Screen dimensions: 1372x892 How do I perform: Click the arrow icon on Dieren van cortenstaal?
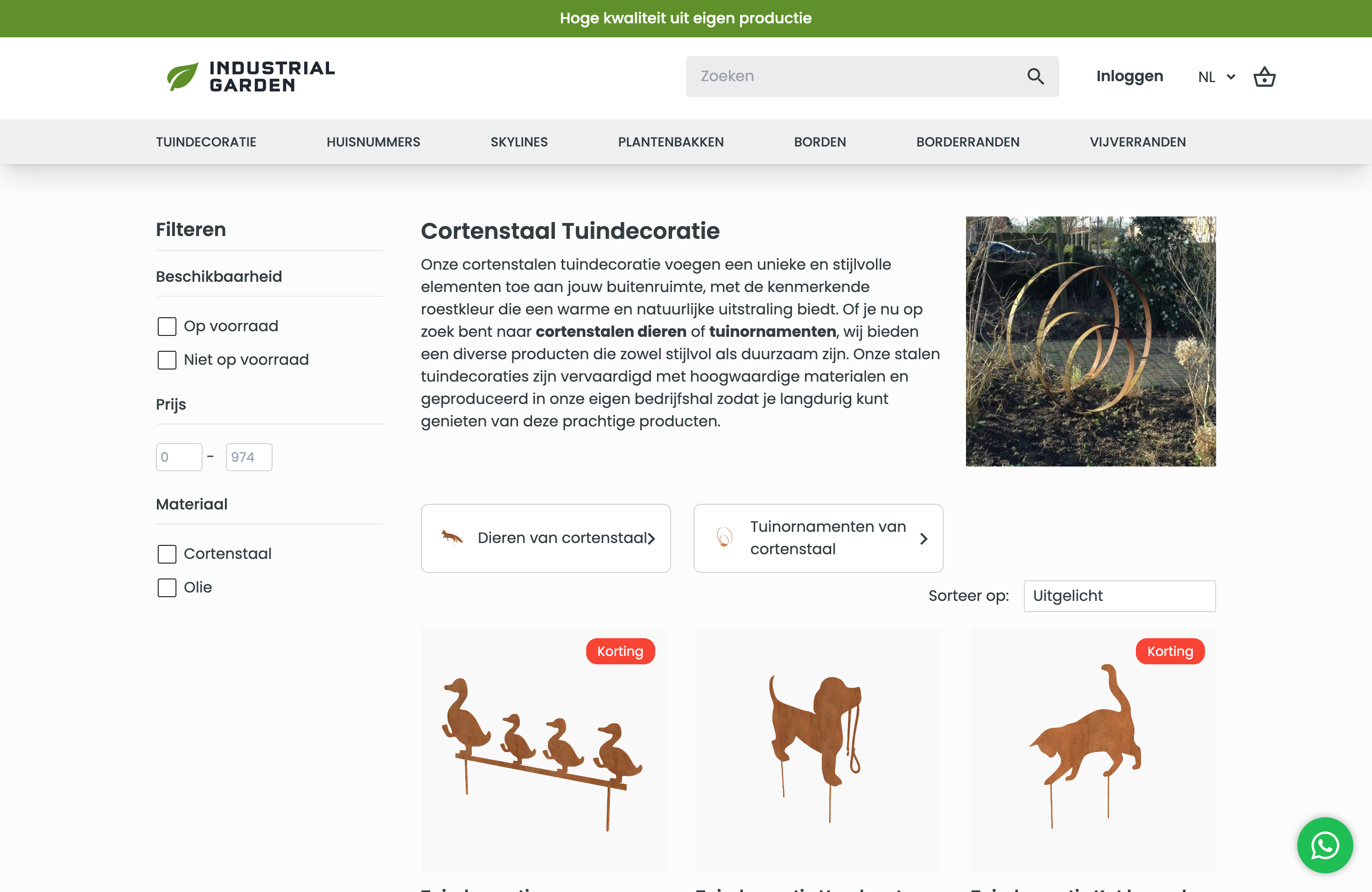(652, 538)
